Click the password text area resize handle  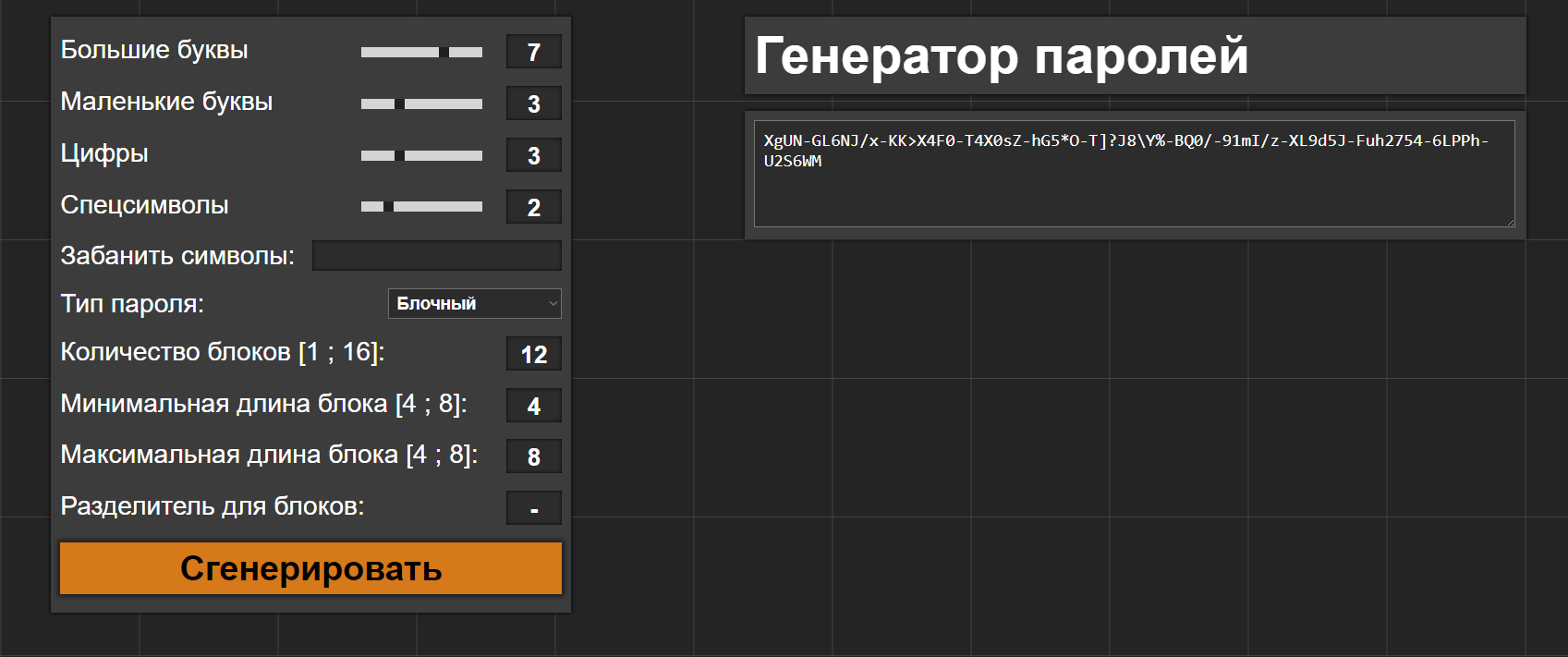click(1510, 222)
